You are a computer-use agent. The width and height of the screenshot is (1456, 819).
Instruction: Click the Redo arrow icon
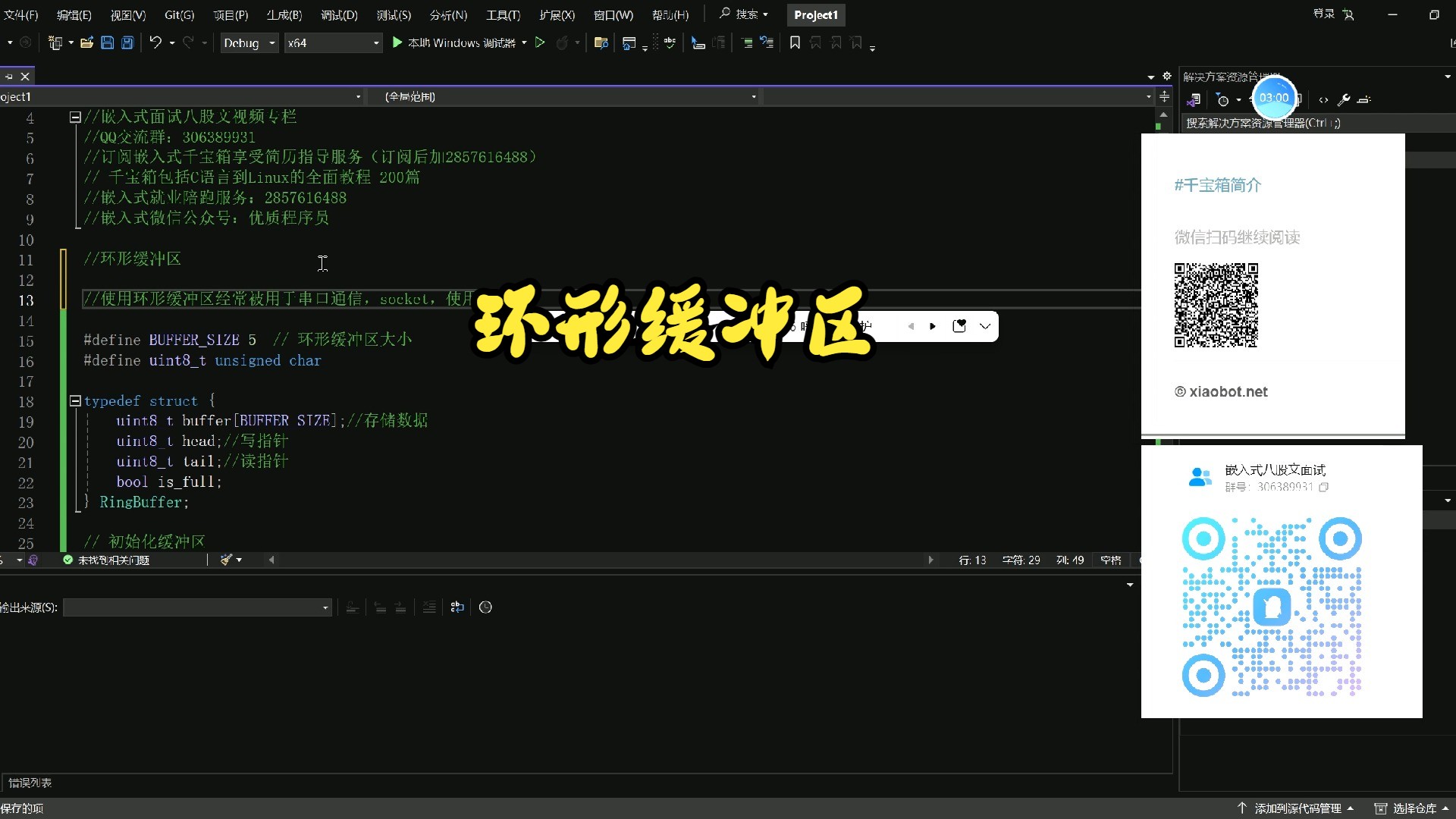point(188,43)
